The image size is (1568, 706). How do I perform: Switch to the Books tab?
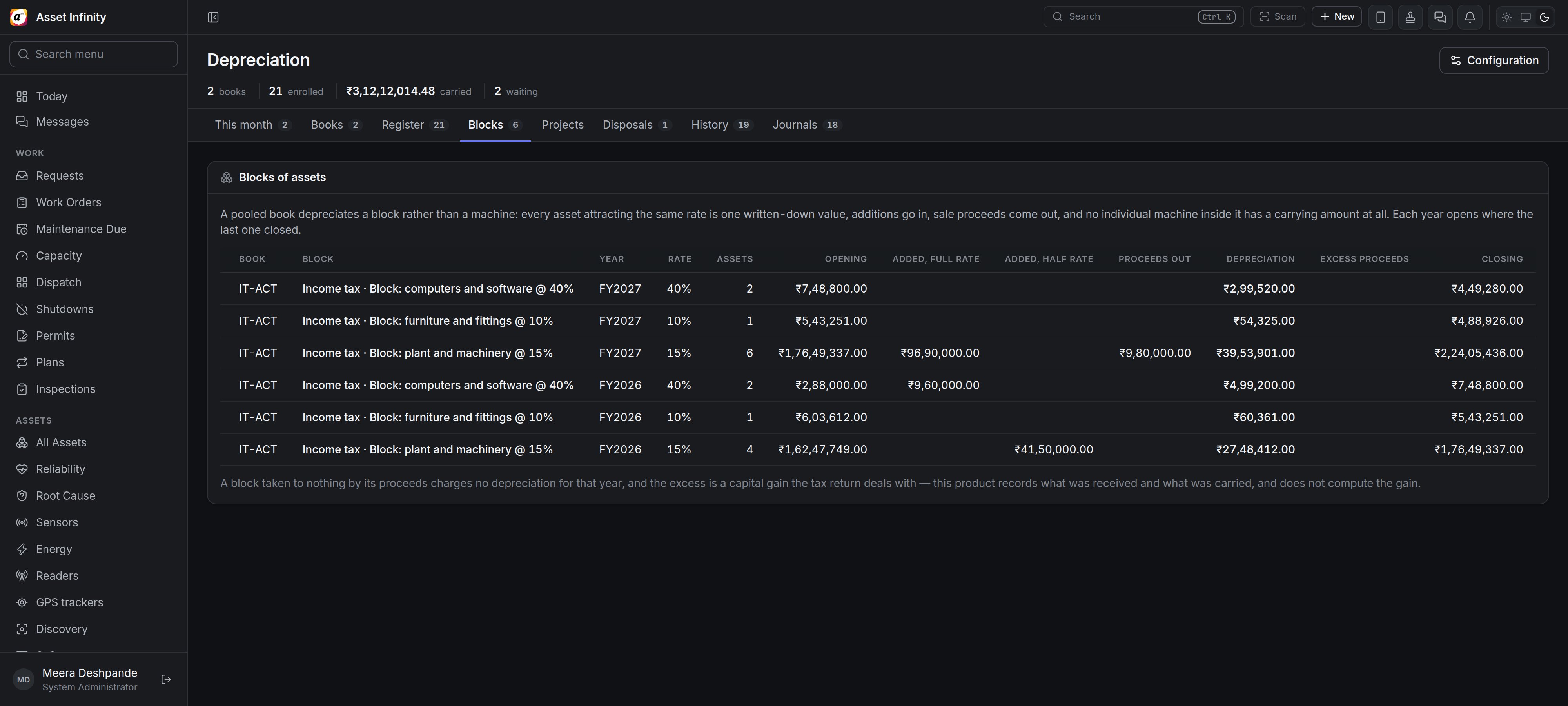(336, 125)
